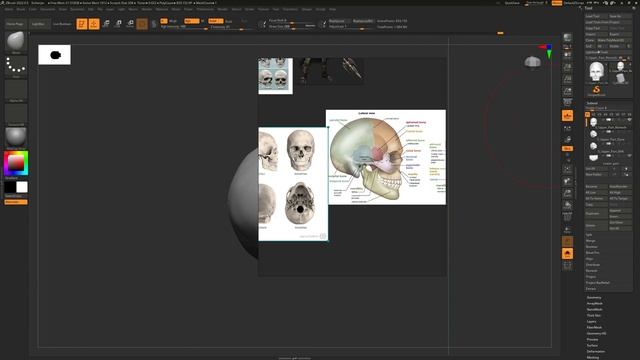640x360 pixels.
Task: Click the Zoom3D icon on right shelf
Action: (x=567, y=193)
